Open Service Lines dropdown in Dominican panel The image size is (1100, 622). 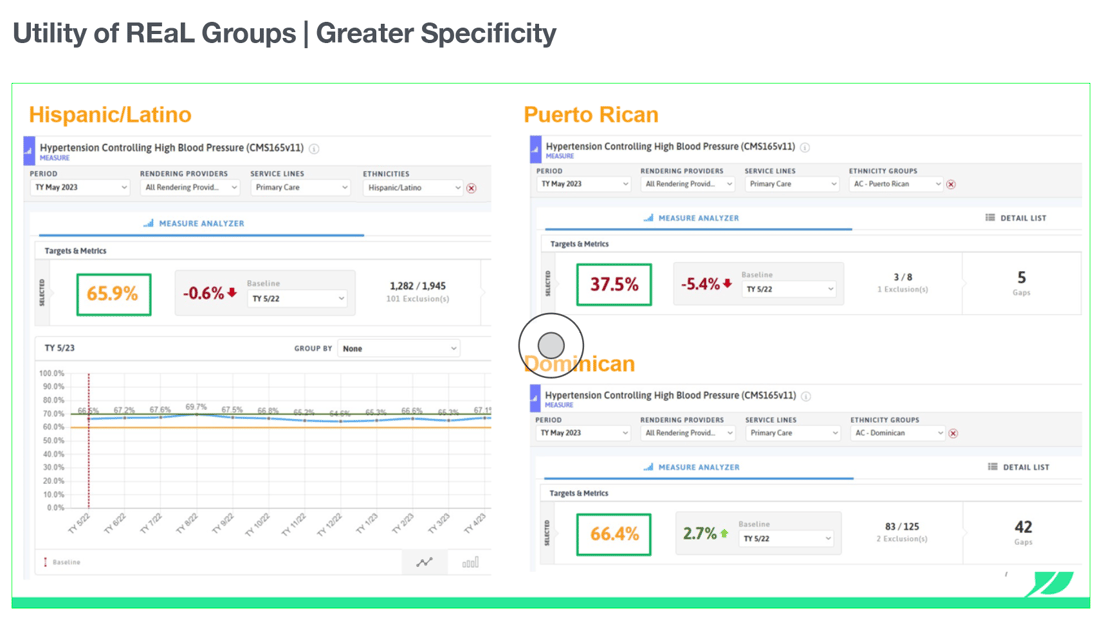[x=792, y=433]
